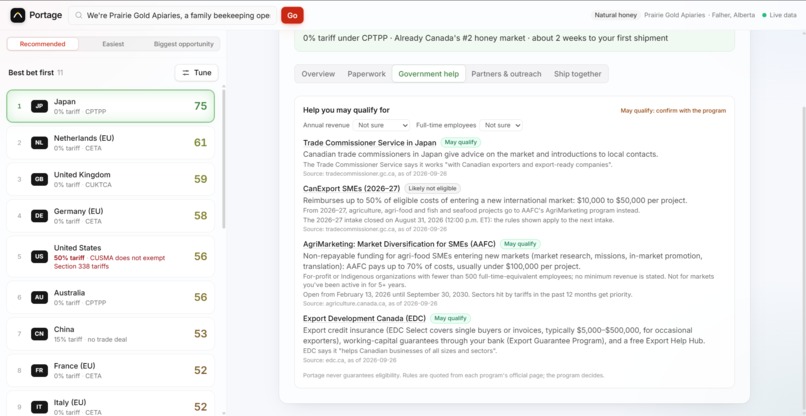Click the 'Help you may qualify for' heading

coord(346,110)
